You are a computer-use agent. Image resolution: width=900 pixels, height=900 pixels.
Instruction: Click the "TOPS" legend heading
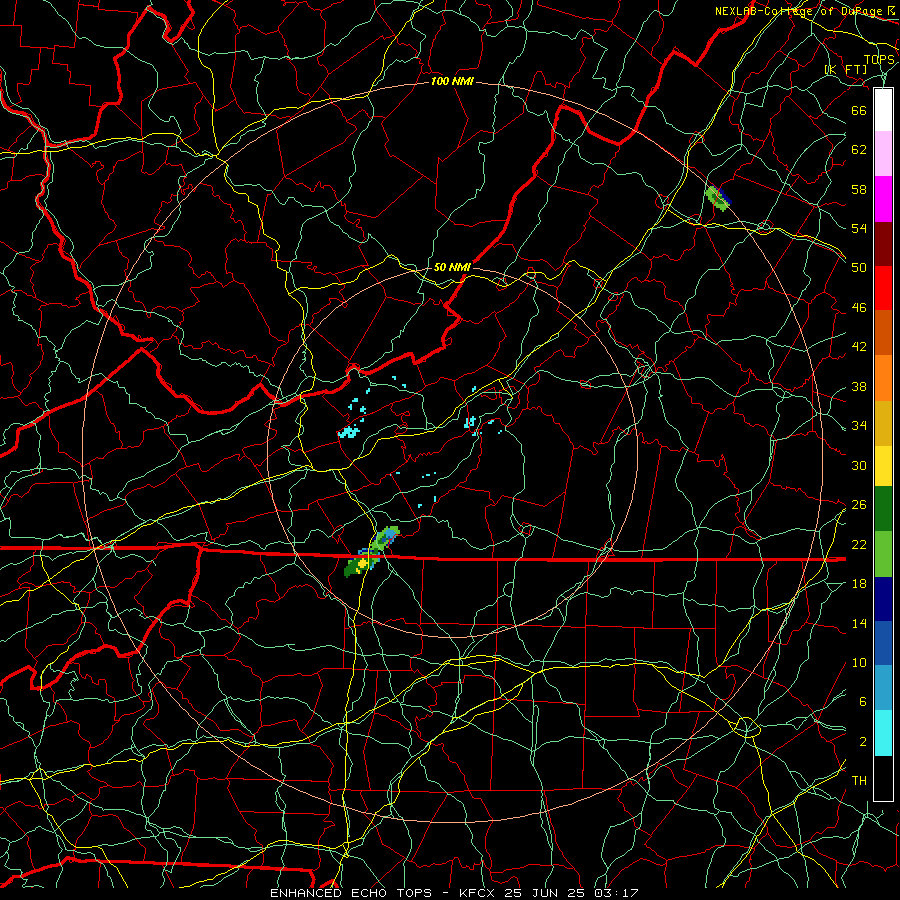879,60
